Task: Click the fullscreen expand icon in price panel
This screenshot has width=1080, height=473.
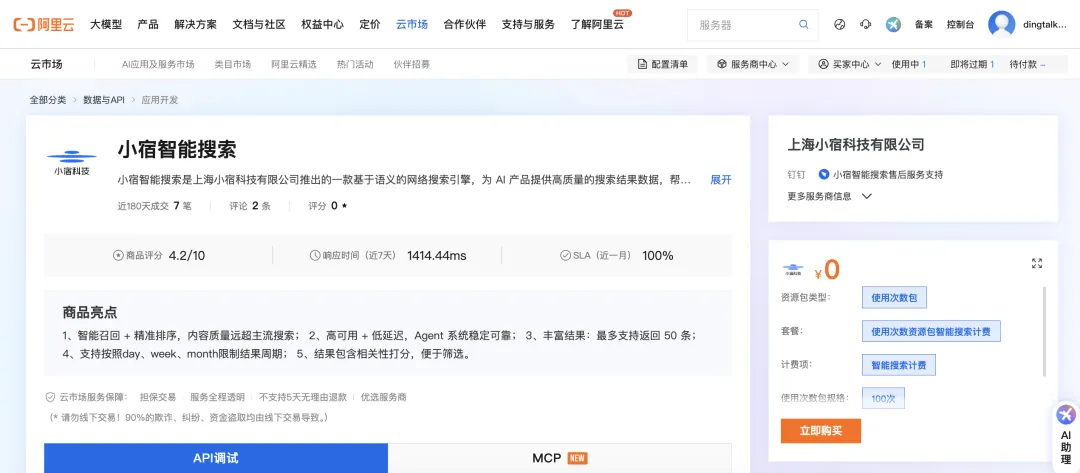Action: pos(1037,263)
